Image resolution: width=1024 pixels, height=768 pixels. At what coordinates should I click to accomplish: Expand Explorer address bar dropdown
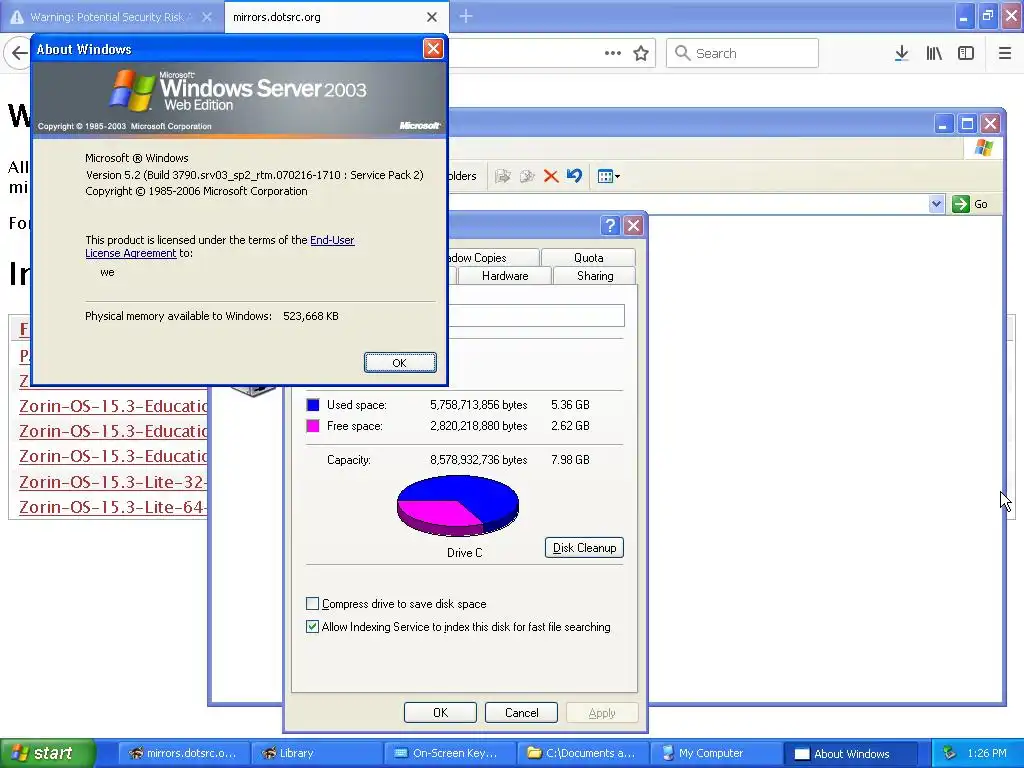936,204
